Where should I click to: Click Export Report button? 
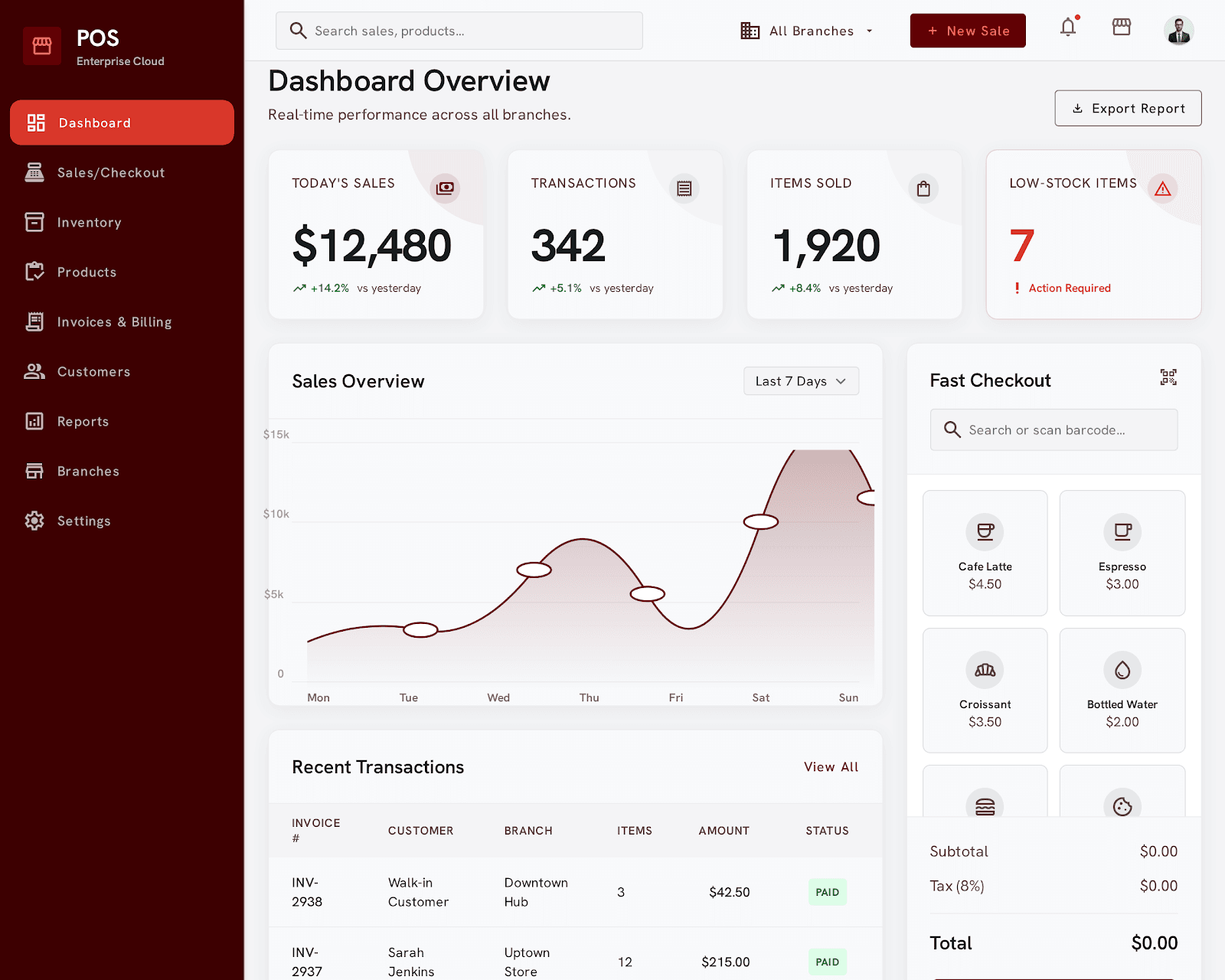(x=1128, y=108)
